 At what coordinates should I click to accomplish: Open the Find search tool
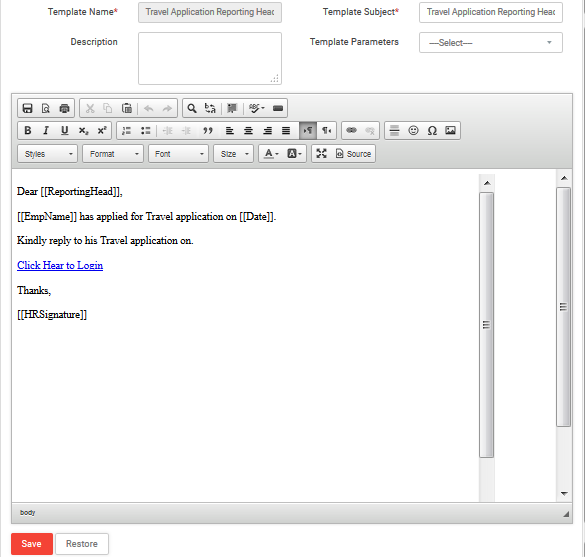tap(192, 109)
